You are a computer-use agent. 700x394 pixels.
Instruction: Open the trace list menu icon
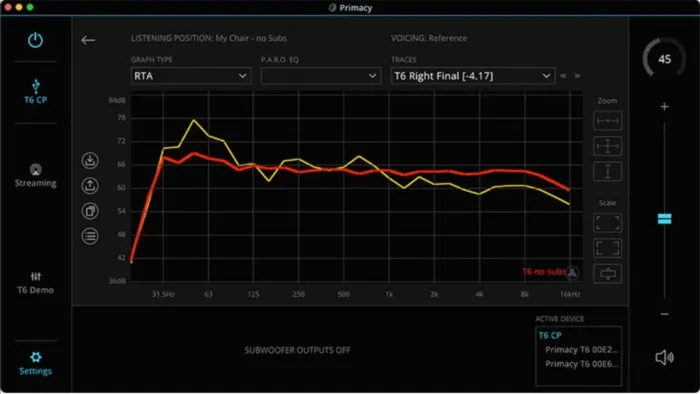tap(90, 236)
